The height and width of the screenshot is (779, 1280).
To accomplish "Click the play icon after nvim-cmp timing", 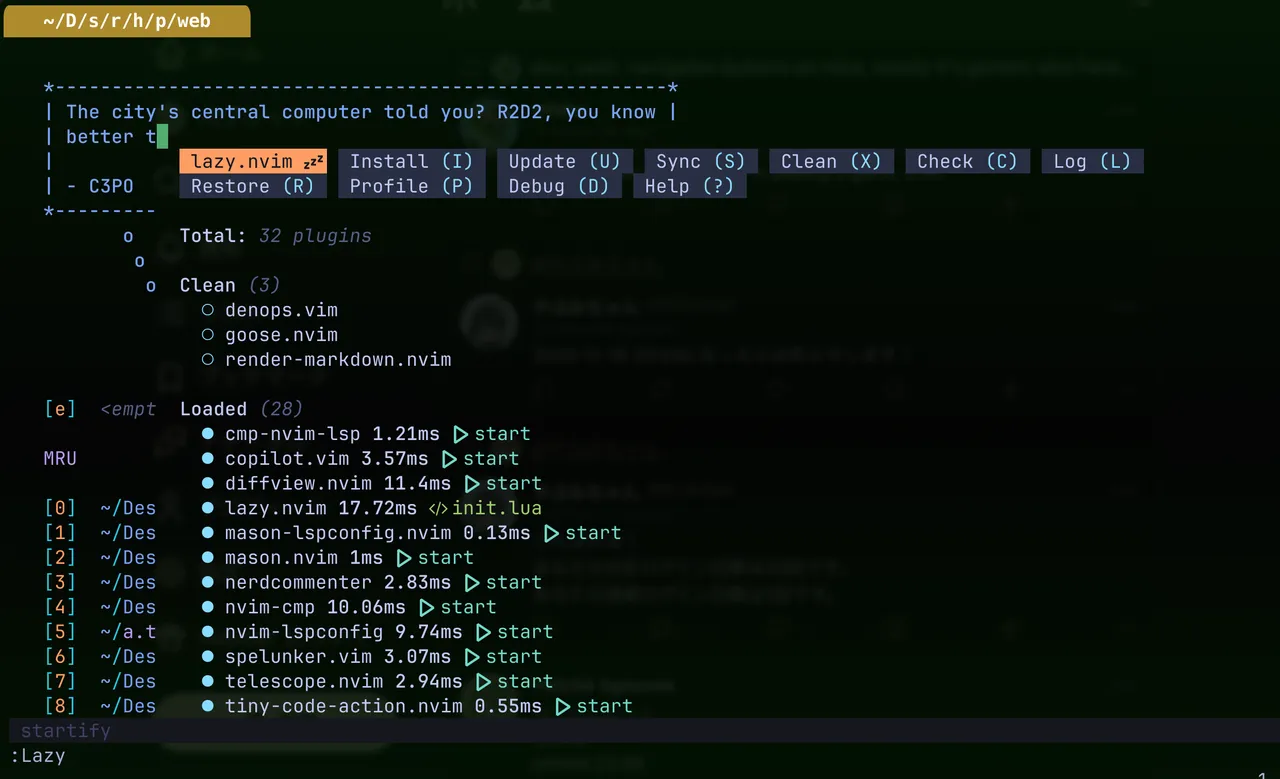I will click(x=427, y=607).
